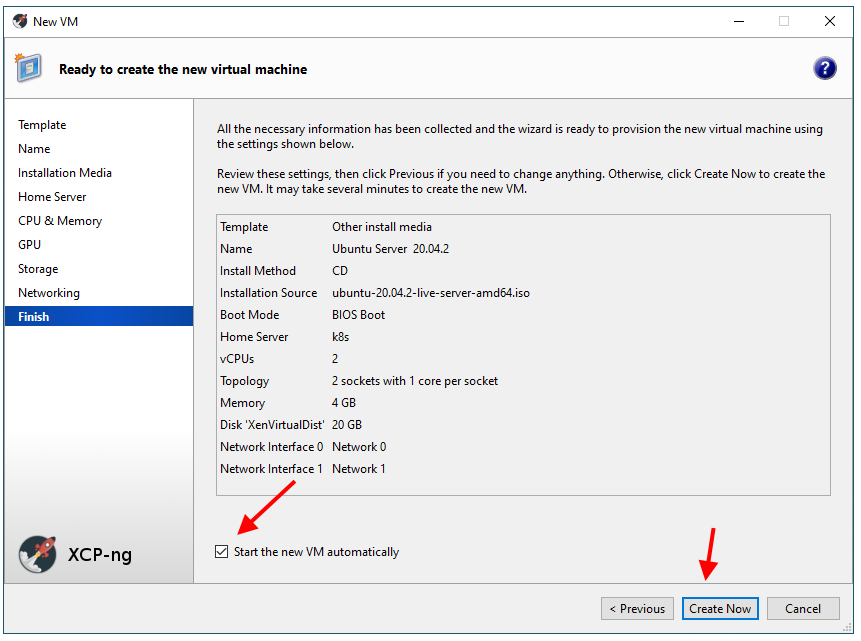Click the XCP-ng rocket logo
The width and height of the screenshot is (861, 641).
(38, 553)
